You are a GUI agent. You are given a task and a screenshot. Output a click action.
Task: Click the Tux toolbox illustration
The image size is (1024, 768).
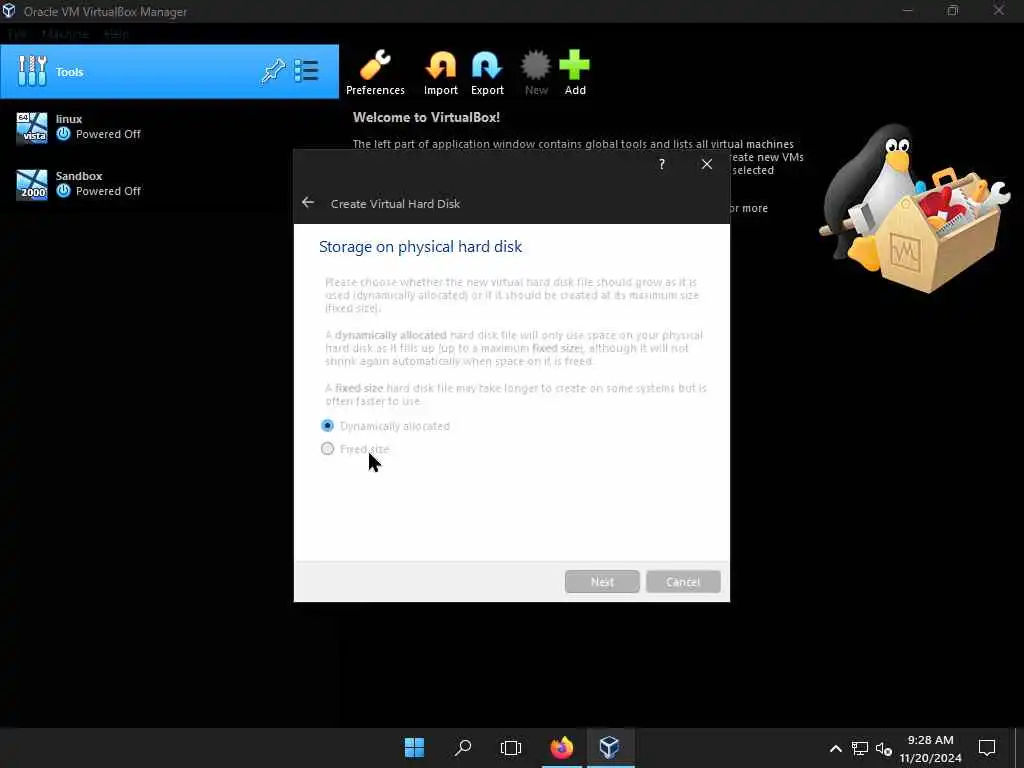coord(914,208)
